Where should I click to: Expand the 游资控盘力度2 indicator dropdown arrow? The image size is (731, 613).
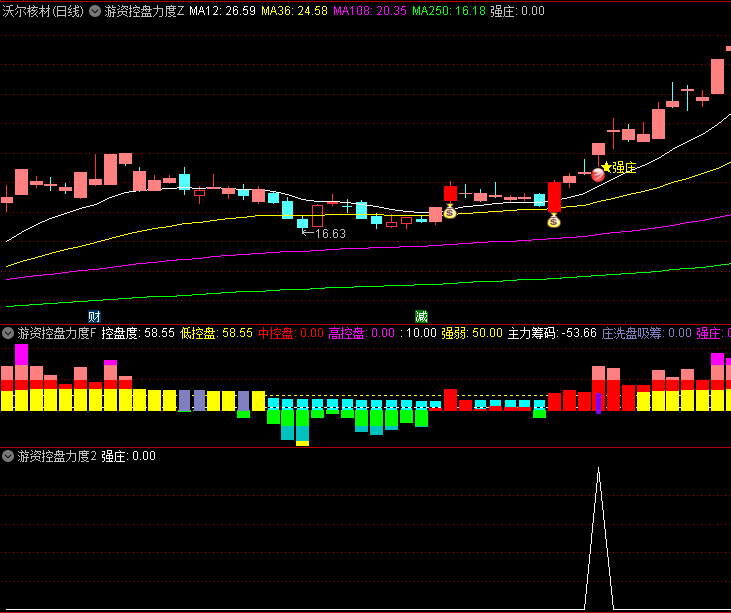coord(8,456)
